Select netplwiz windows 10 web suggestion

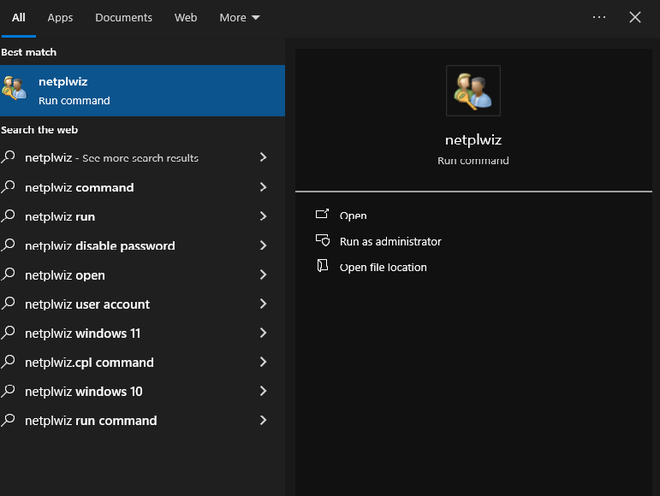(83, 391)
